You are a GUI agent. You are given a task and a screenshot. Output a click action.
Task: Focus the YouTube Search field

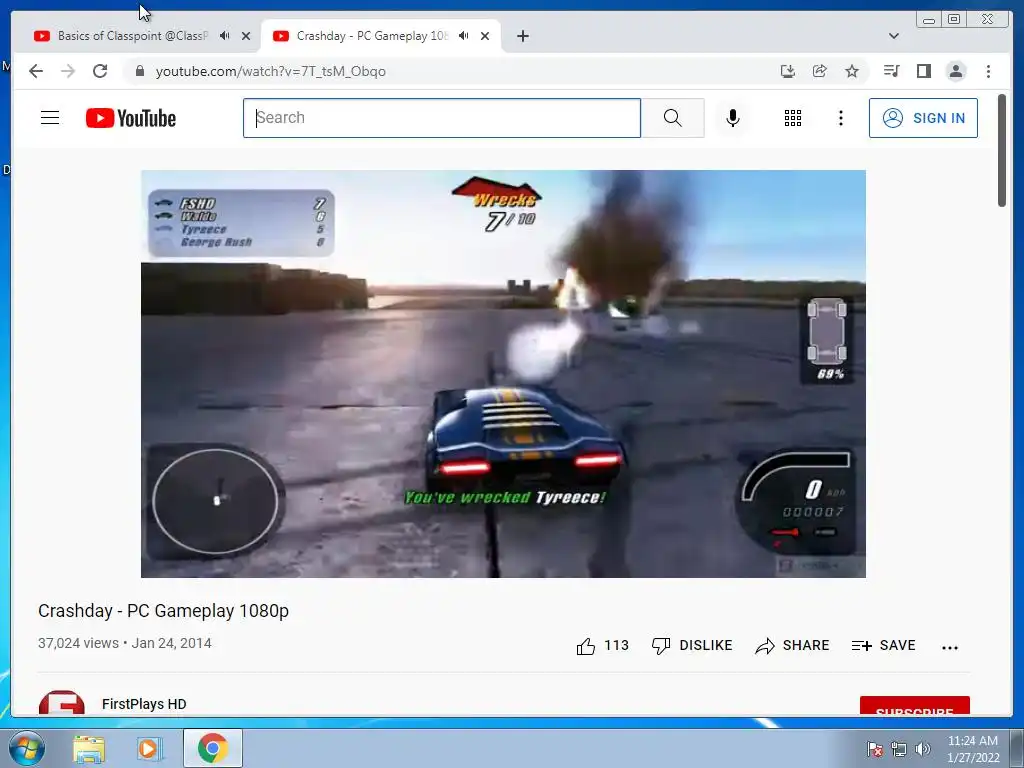pos(442,118)
